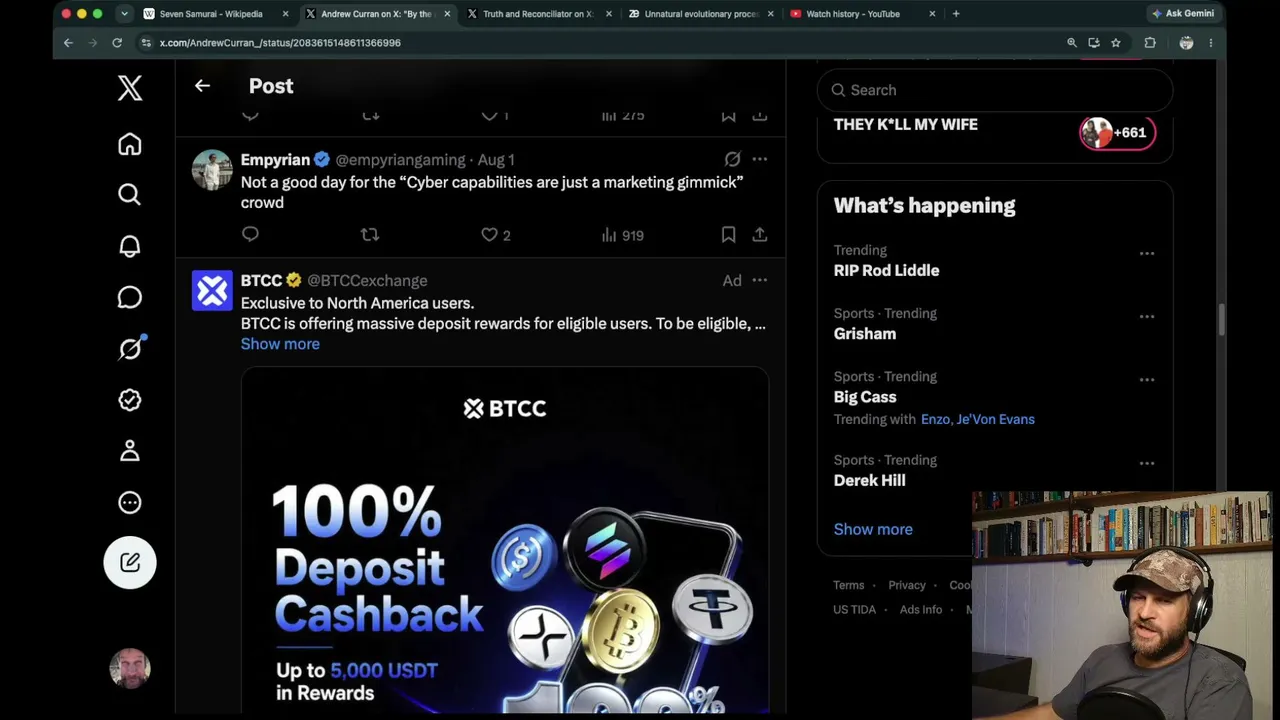
Task: Open the Enzo, Je'Von Evans link
Action: pos(978,419)
